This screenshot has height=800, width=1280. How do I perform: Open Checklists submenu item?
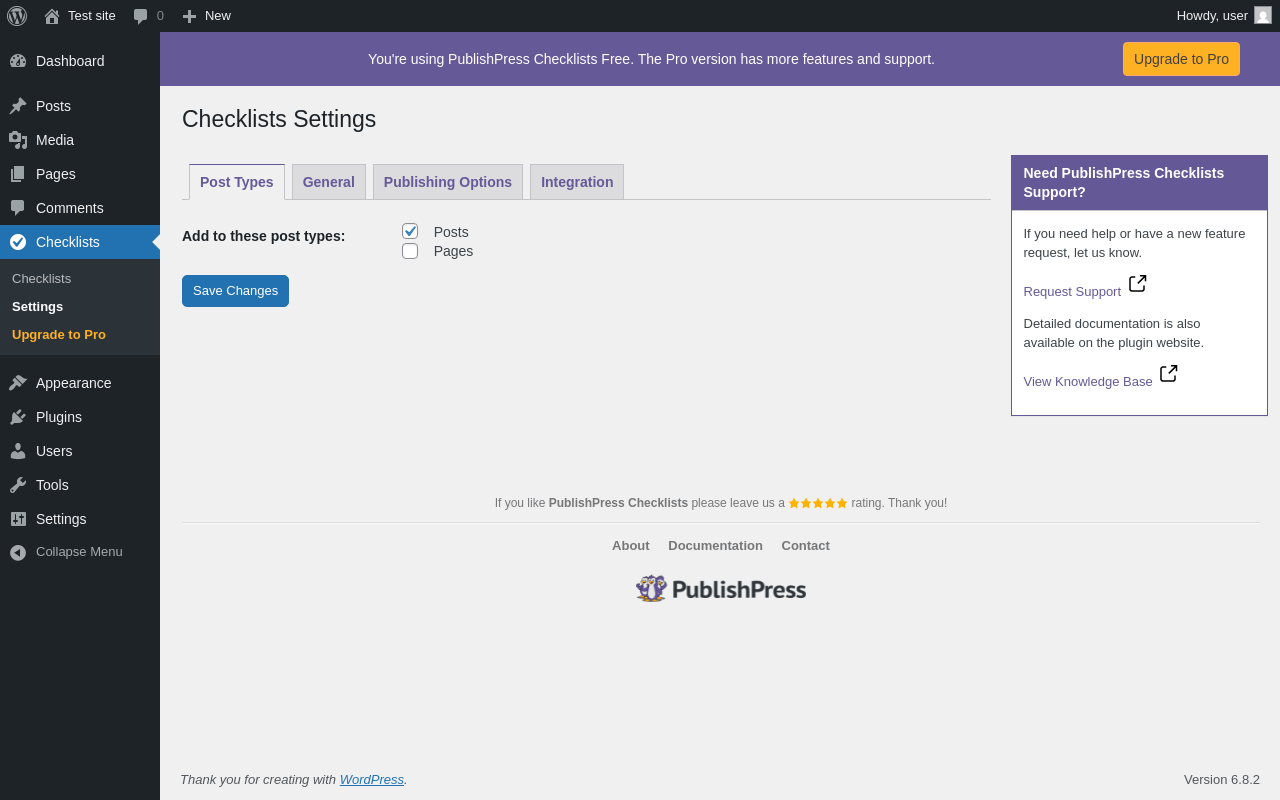(42, 278)
